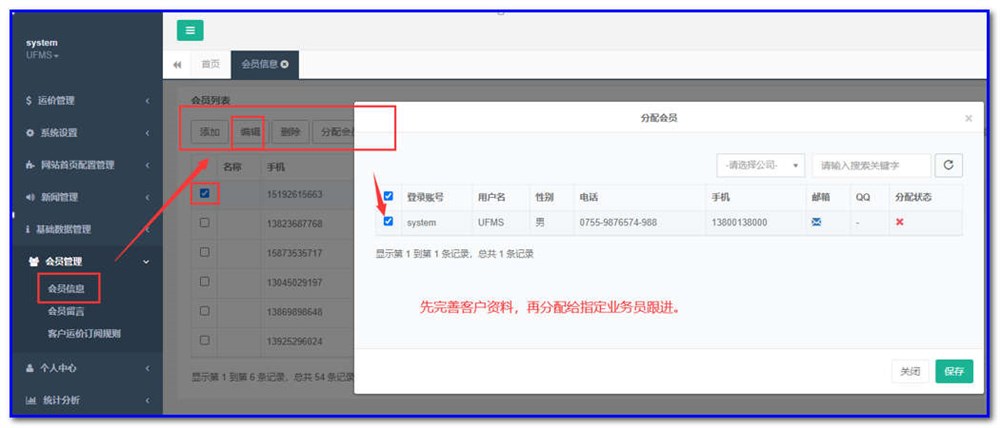Expand the 网站首页配置管理 chevron

point(147,165)
